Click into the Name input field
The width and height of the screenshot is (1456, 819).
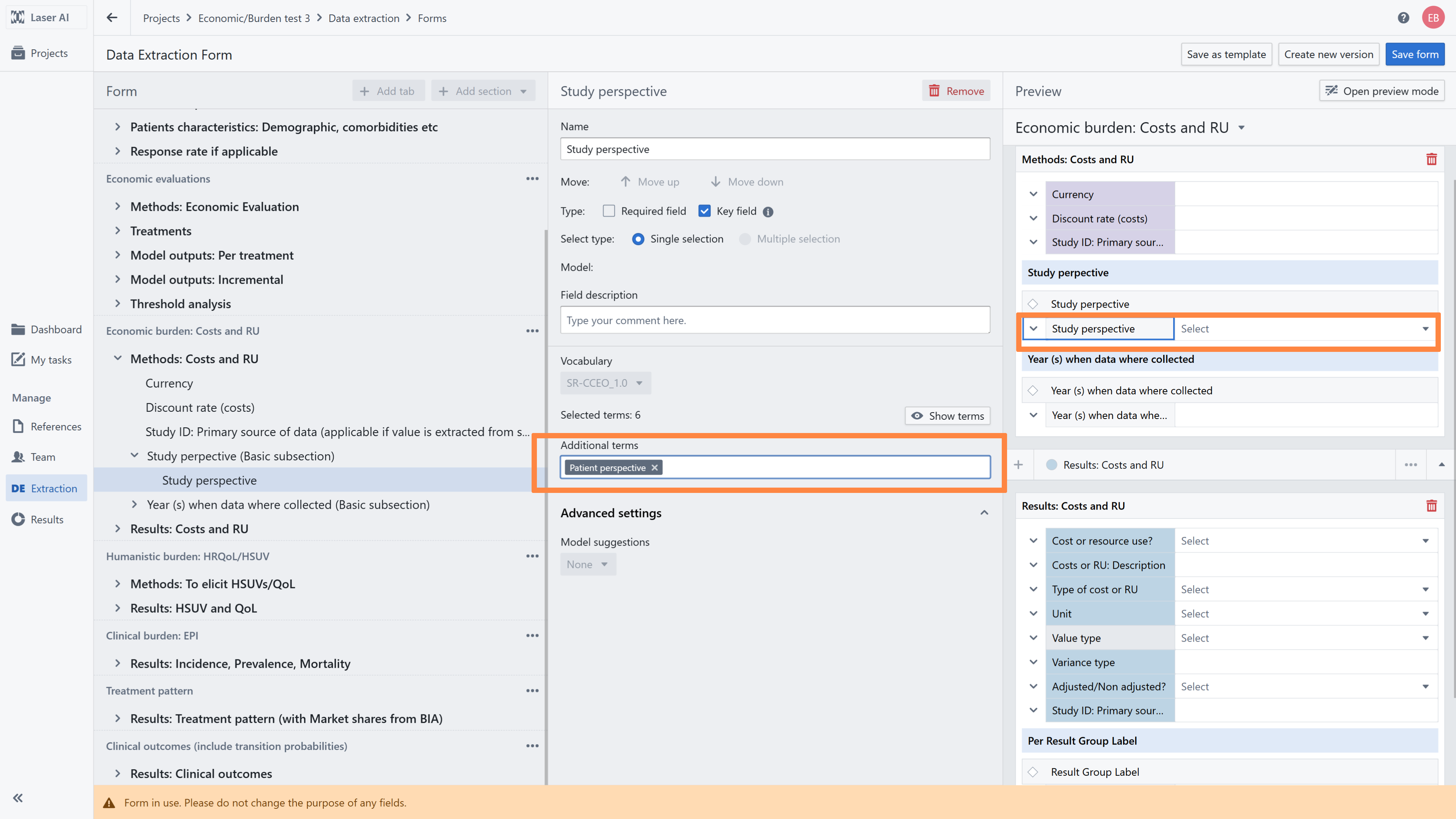tap(775, 149)
